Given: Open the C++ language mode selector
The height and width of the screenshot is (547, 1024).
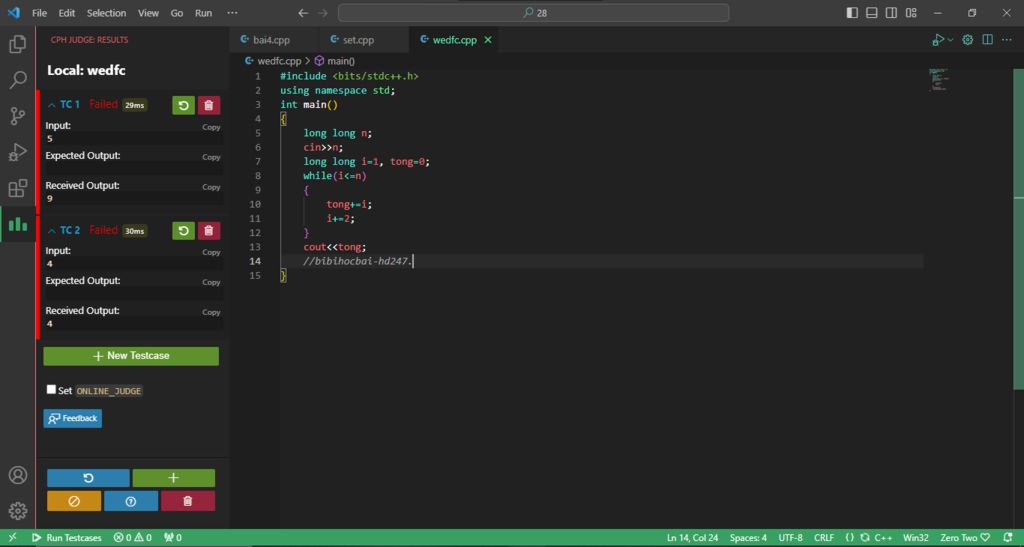Looking at the screenshot, I should coord(883,538).
